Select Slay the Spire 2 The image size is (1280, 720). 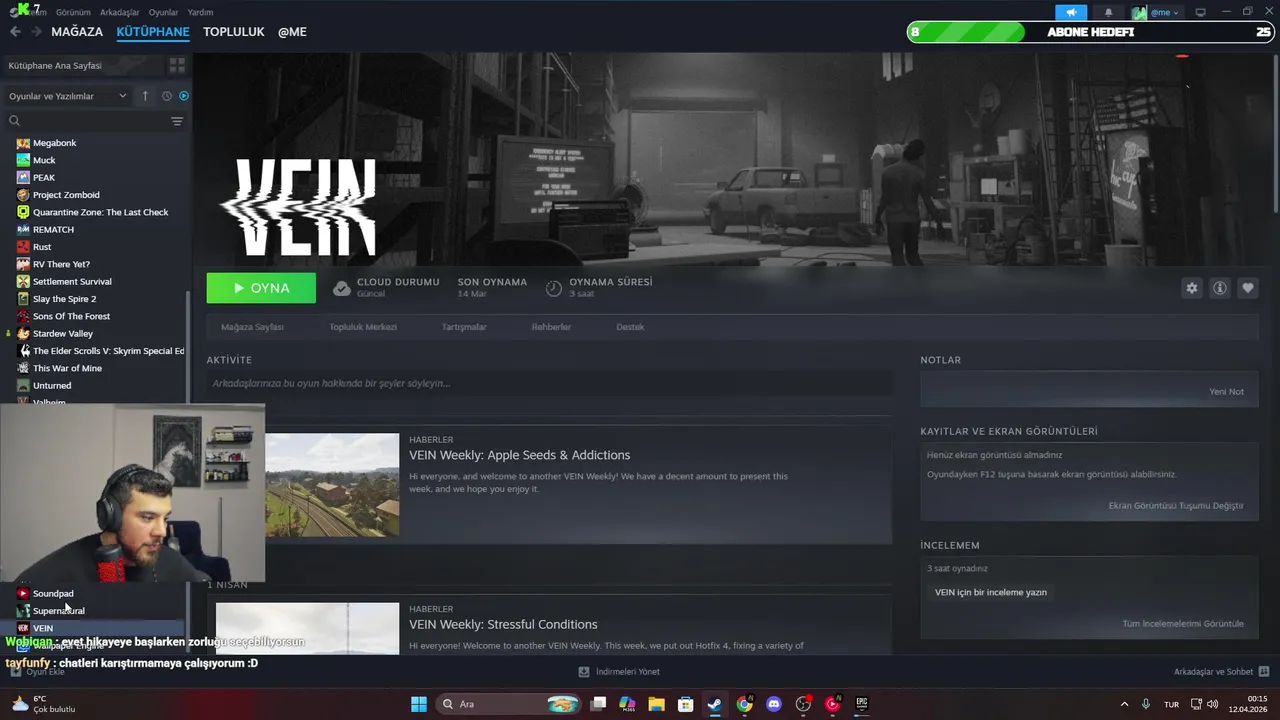[64, 299]
